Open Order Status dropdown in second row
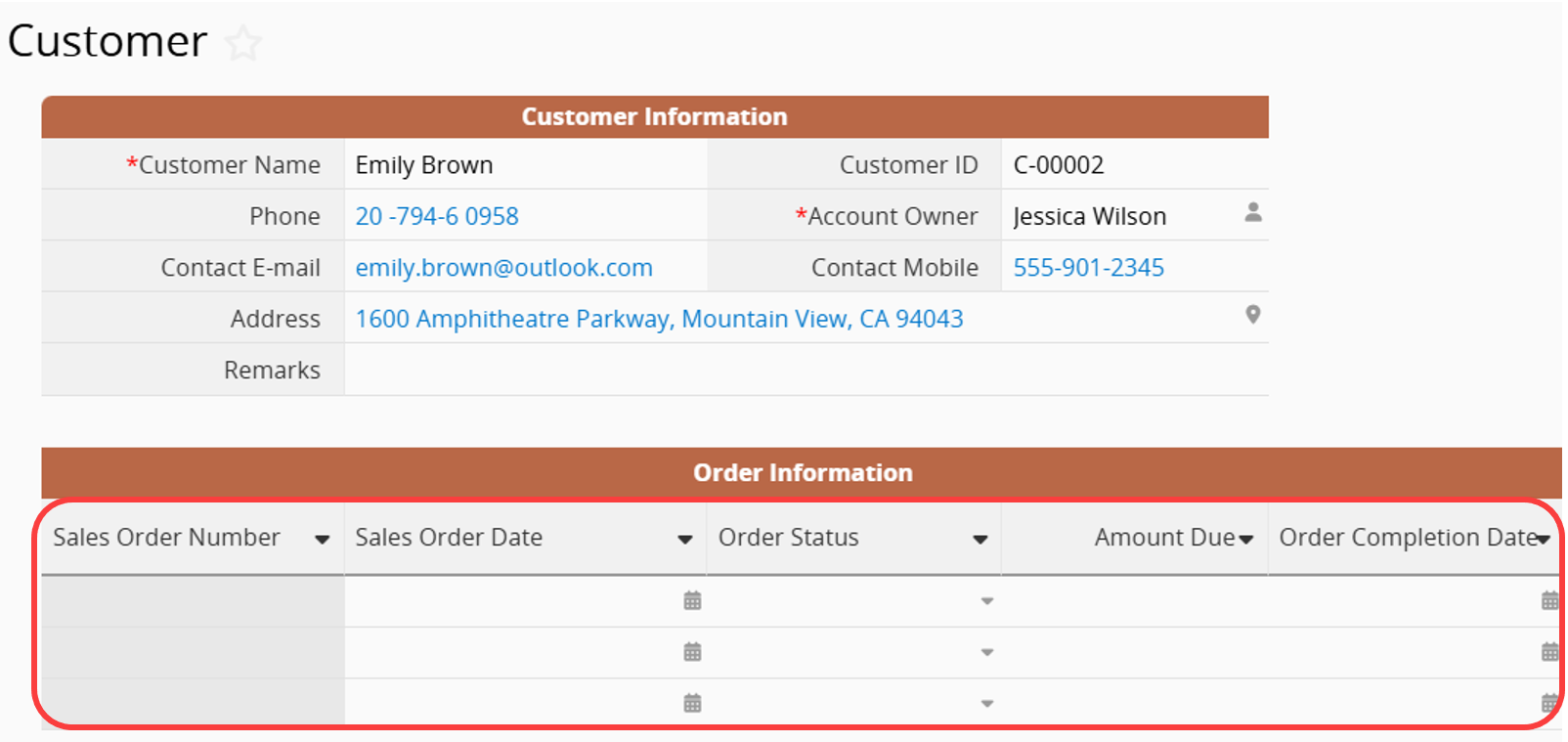 pos(986,652)
